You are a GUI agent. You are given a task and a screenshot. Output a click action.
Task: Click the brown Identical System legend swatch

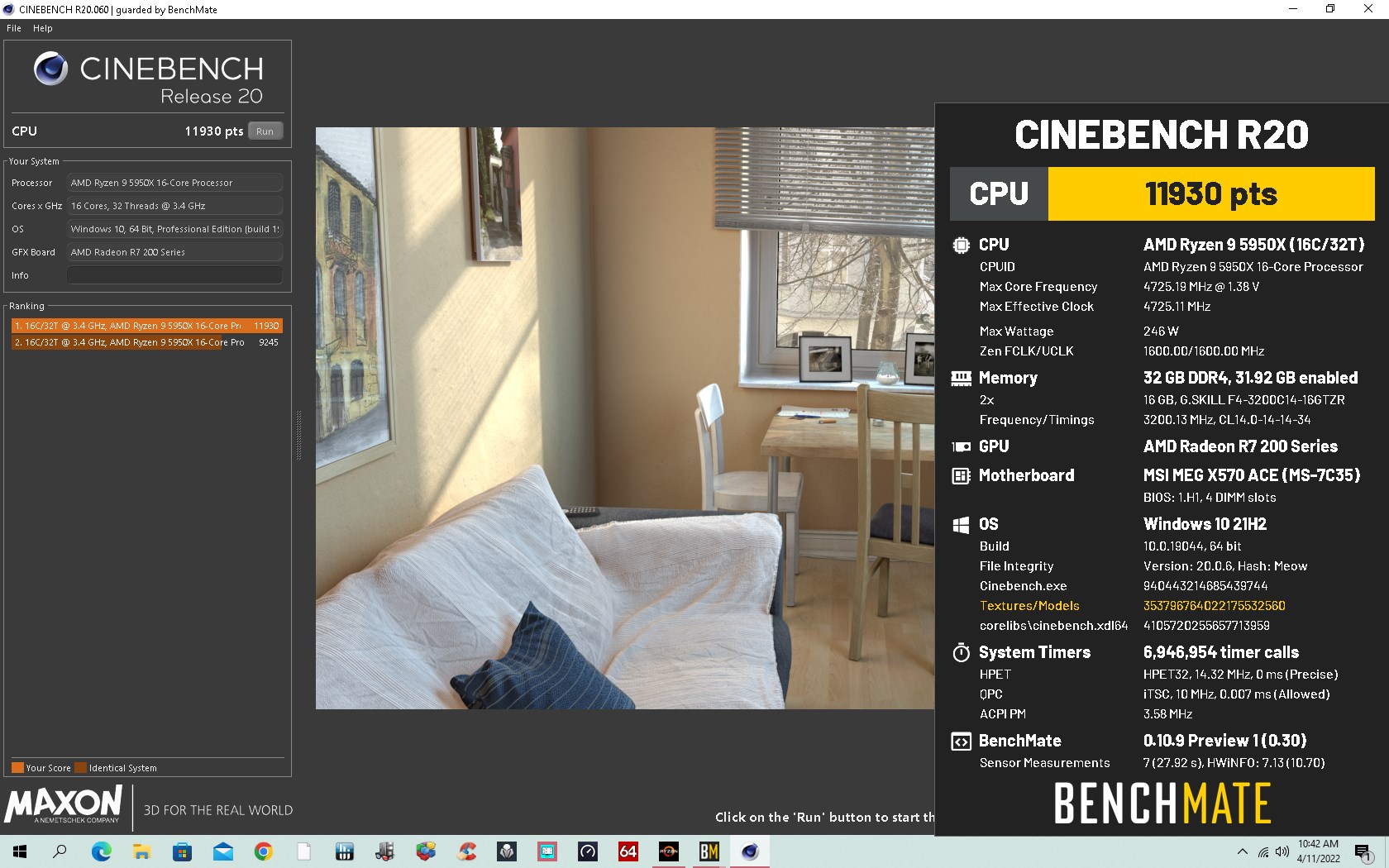tap(80, 767)
